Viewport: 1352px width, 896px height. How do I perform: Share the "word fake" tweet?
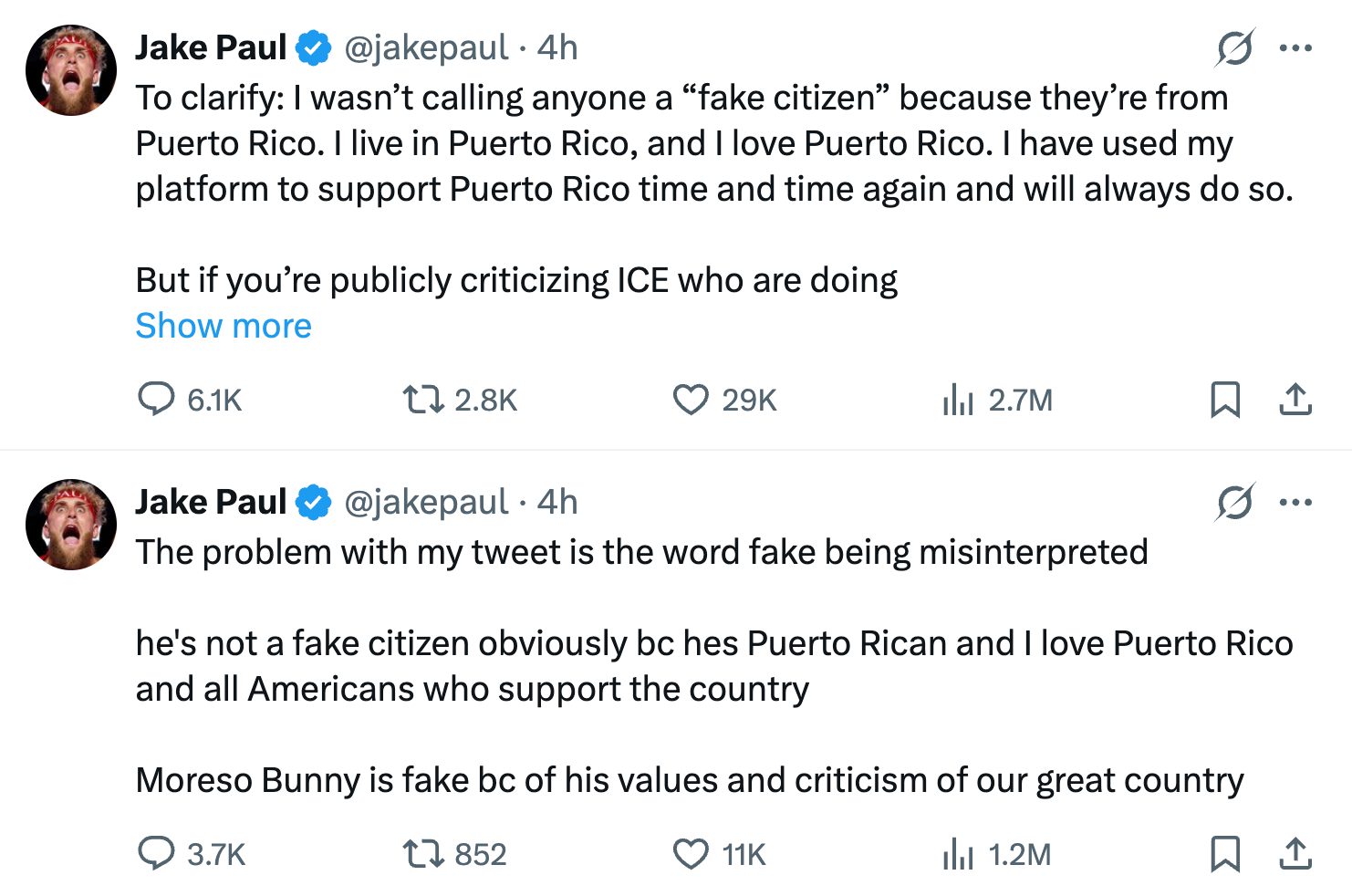(1295, 854)
